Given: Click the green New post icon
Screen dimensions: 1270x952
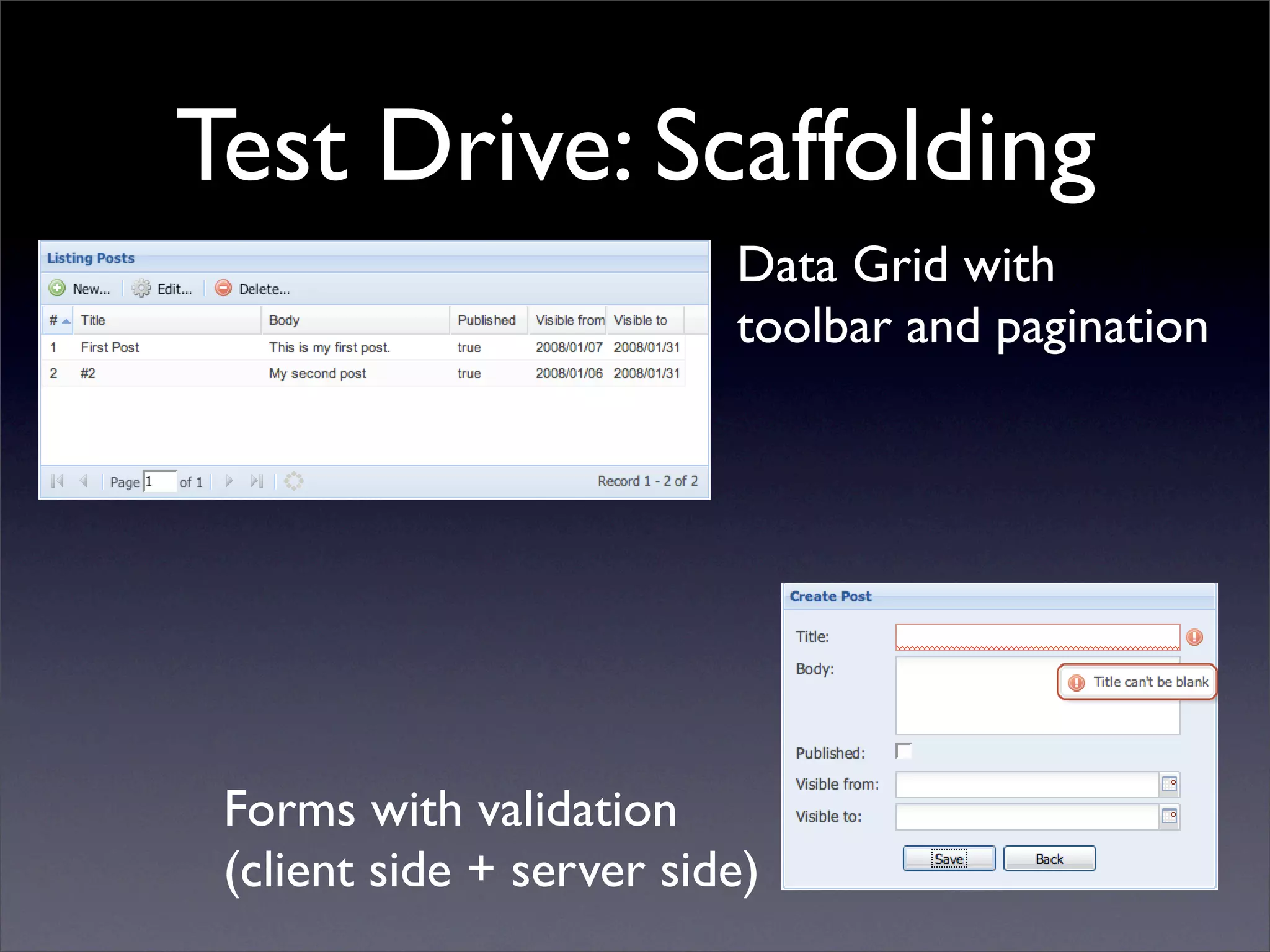Looking at the screenshot, I should [x=57, y=288].
